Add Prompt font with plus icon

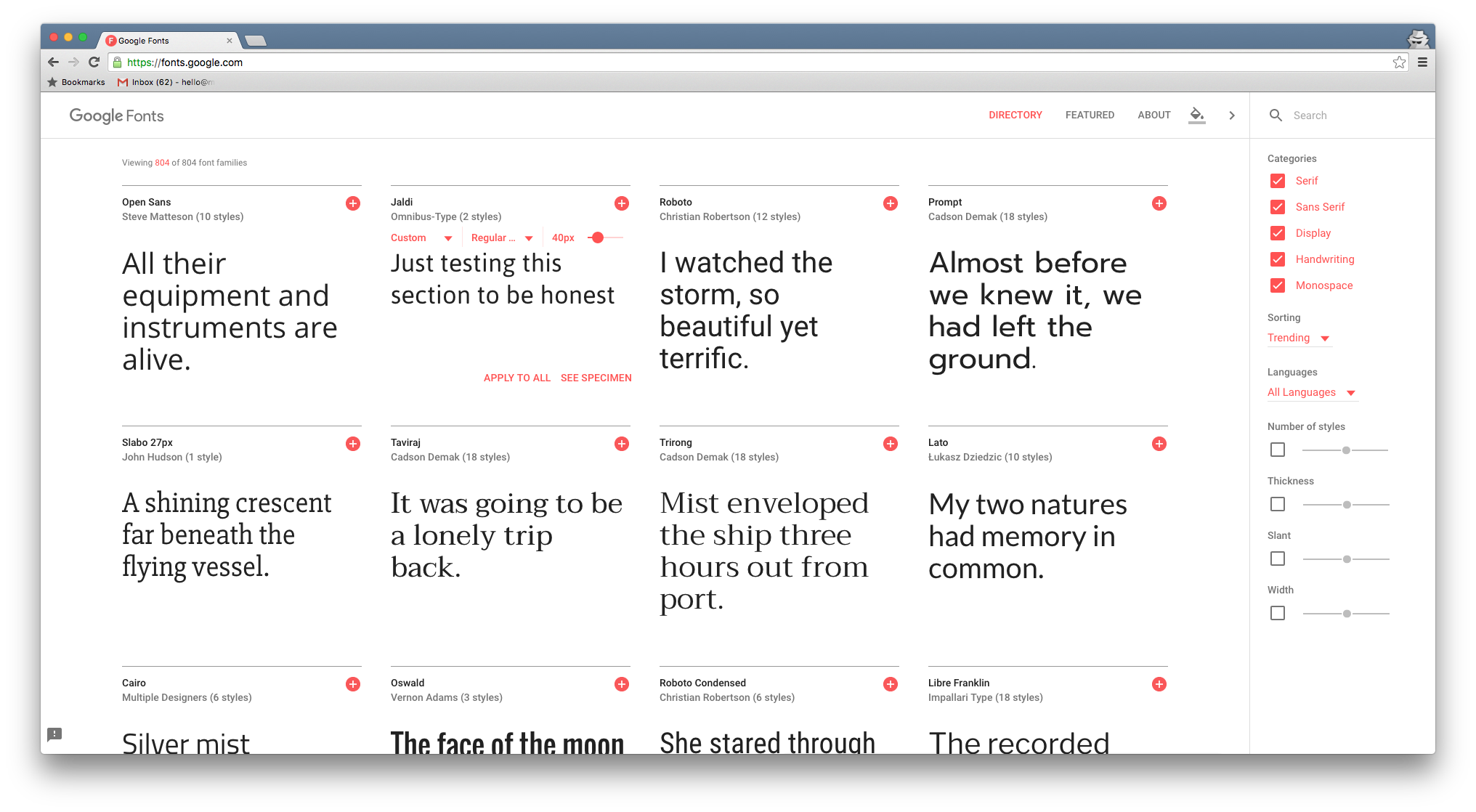click(x=1159, y=203)
